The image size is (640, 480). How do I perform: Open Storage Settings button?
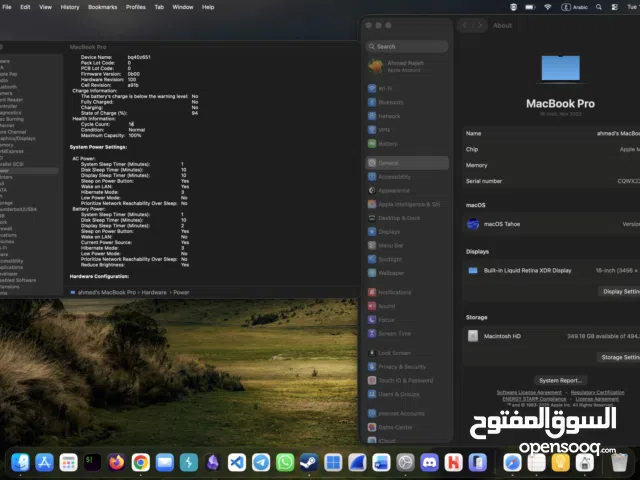(x=620, y=357)
